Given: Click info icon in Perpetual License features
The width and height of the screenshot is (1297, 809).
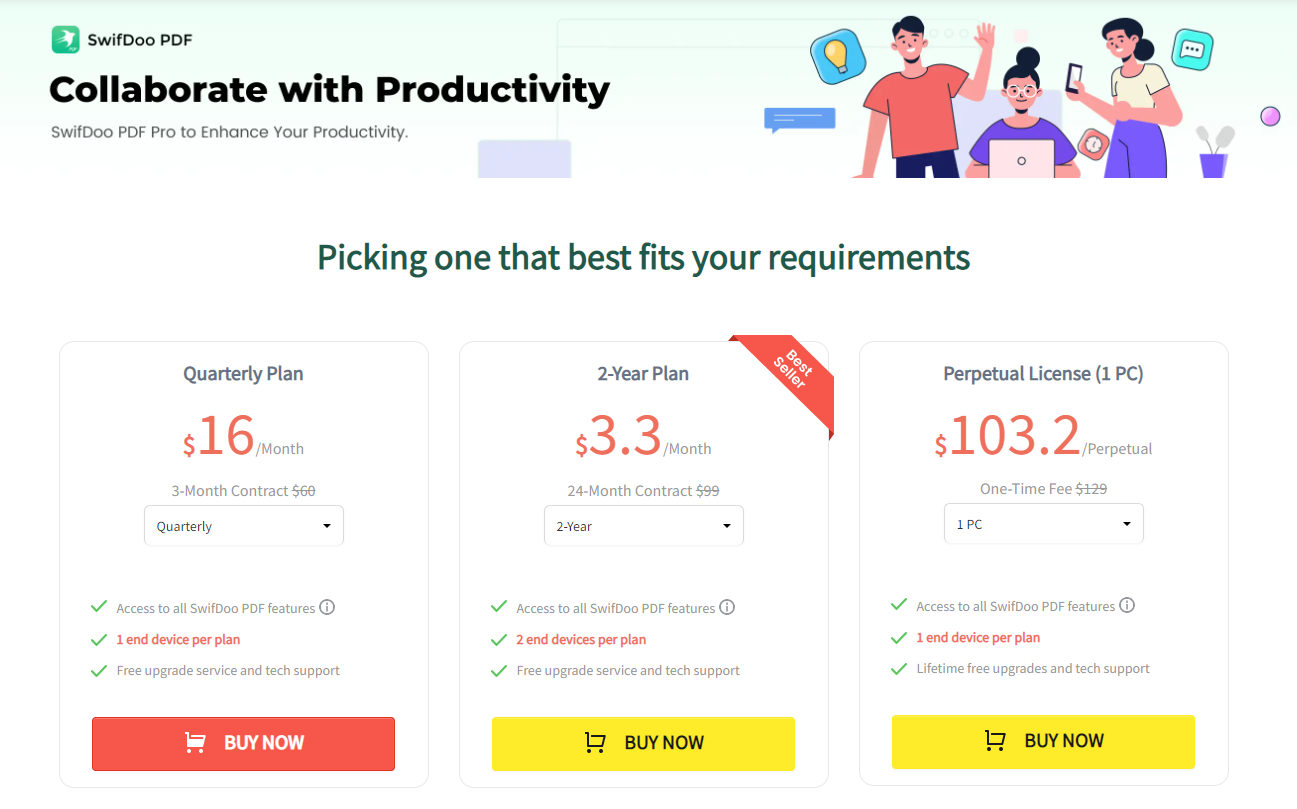Looking at the screenshot, I should pos(1127,605).
